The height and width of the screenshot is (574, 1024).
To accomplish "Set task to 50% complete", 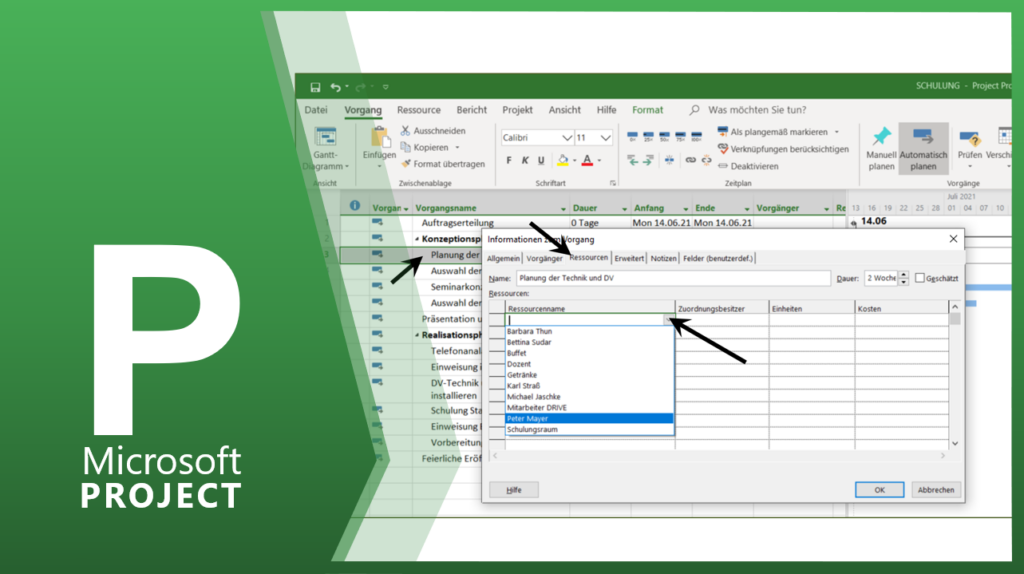I will [x=664, y=136].
